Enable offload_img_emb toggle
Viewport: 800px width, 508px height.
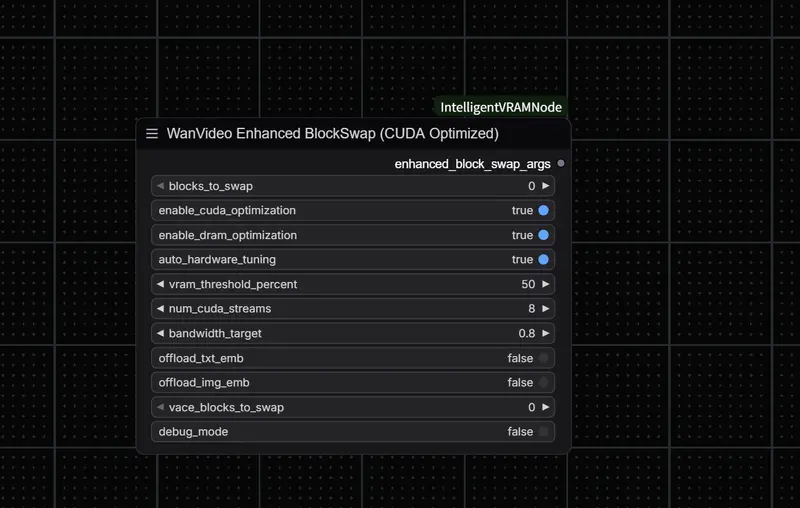pos(543,383)
